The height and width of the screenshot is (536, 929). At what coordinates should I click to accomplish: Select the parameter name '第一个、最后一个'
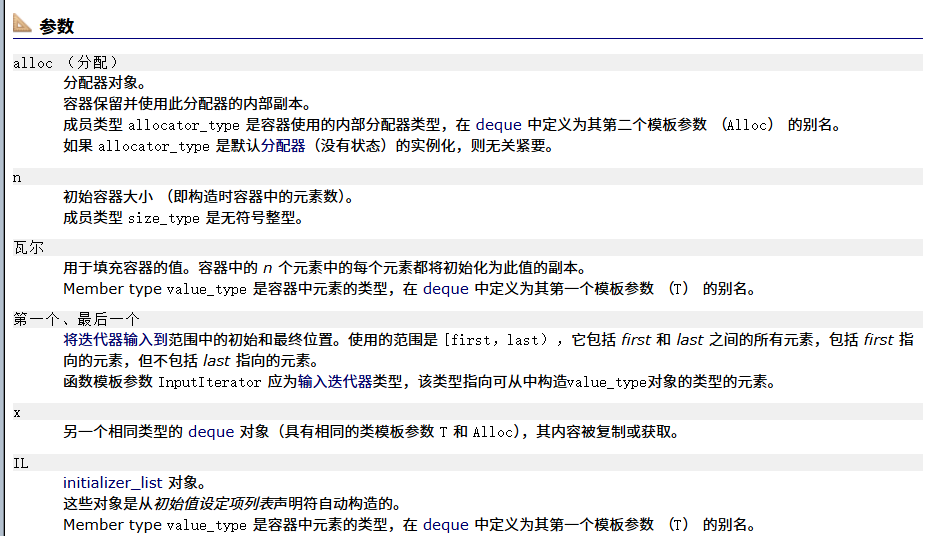pyautogui.click(x=76, y=320)
